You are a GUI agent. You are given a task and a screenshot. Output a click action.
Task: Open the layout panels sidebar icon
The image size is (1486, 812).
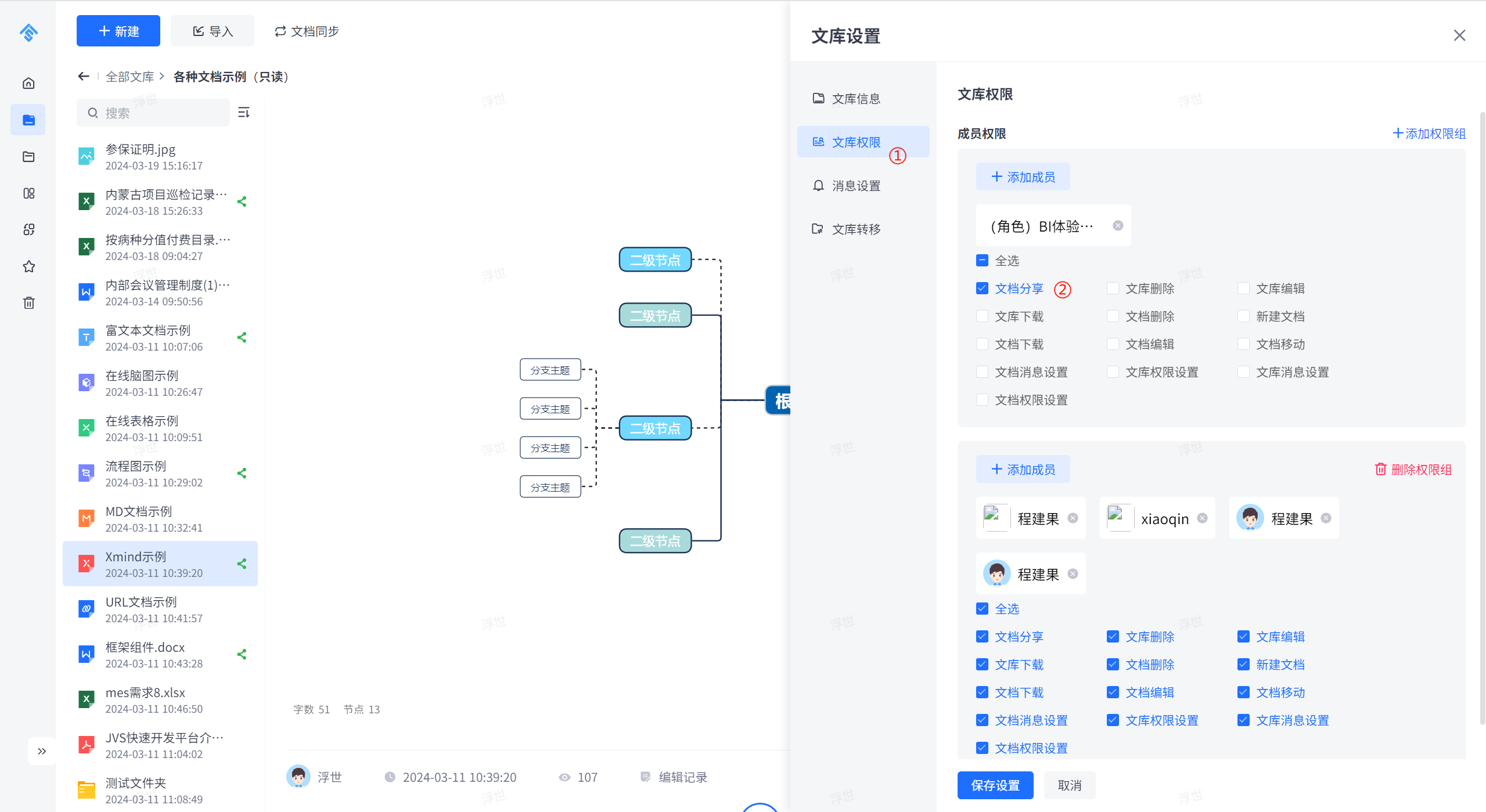pos(28,193)
